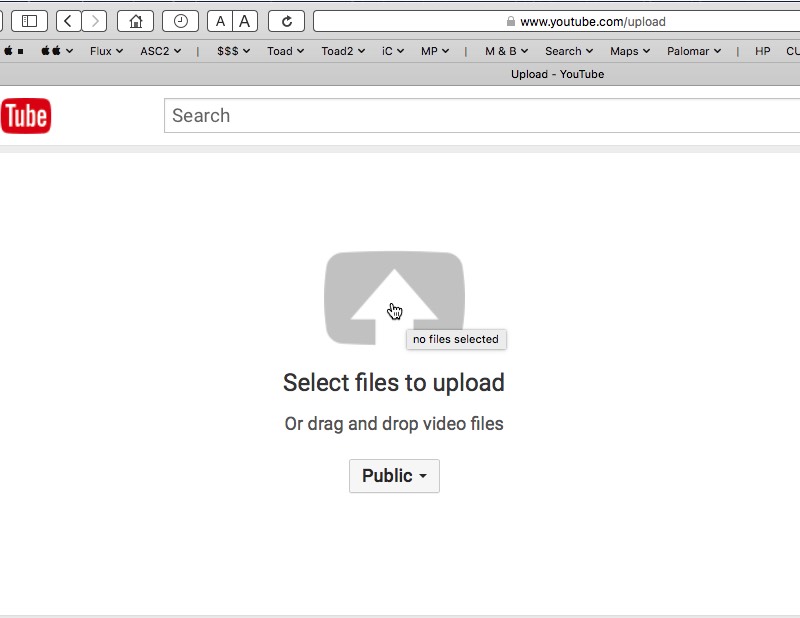The image size is (800, 618).
Task: Expand the double Apple bookmark folder
Action: 57,51
